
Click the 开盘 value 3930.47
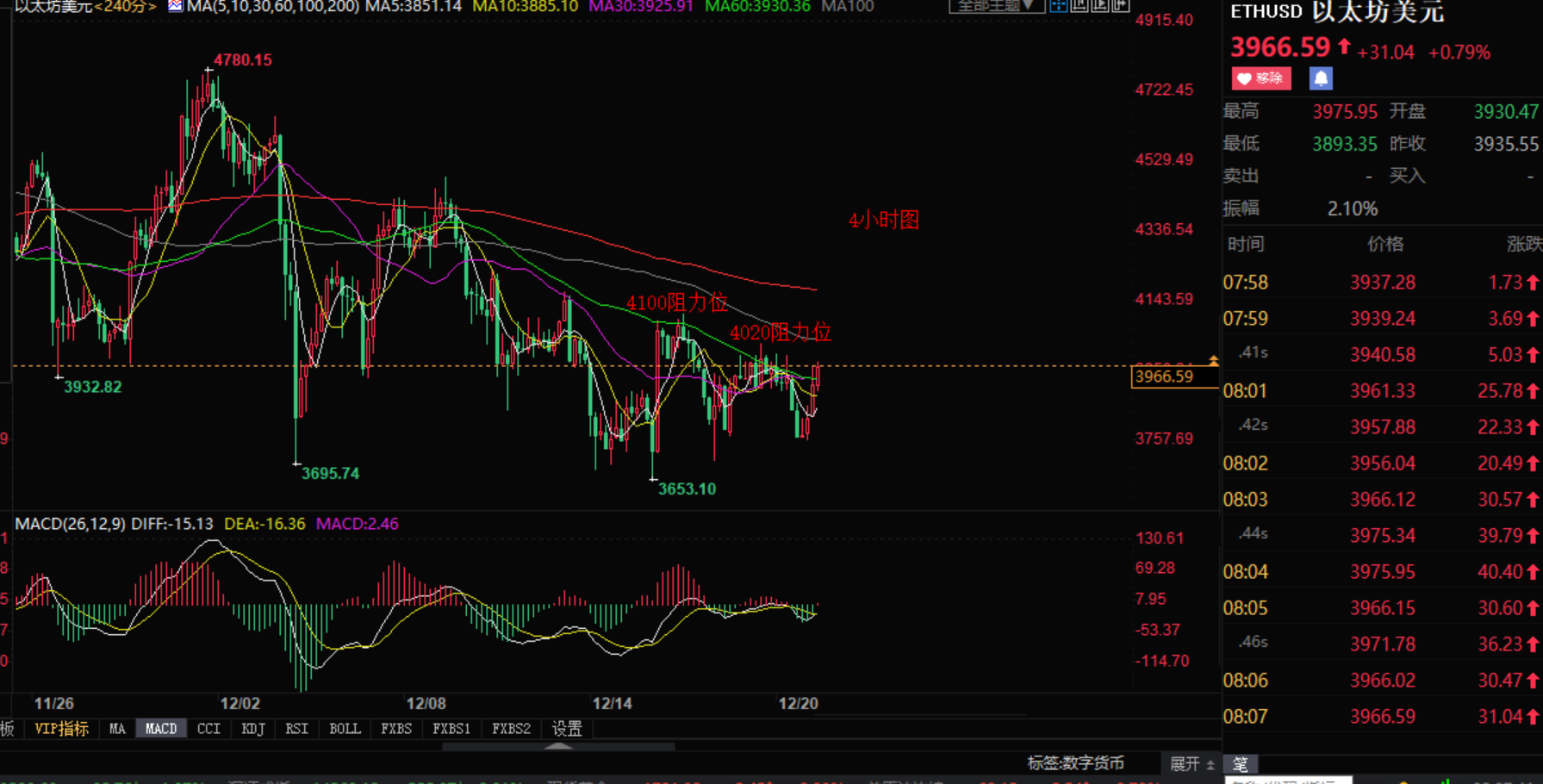(1506, 112)
